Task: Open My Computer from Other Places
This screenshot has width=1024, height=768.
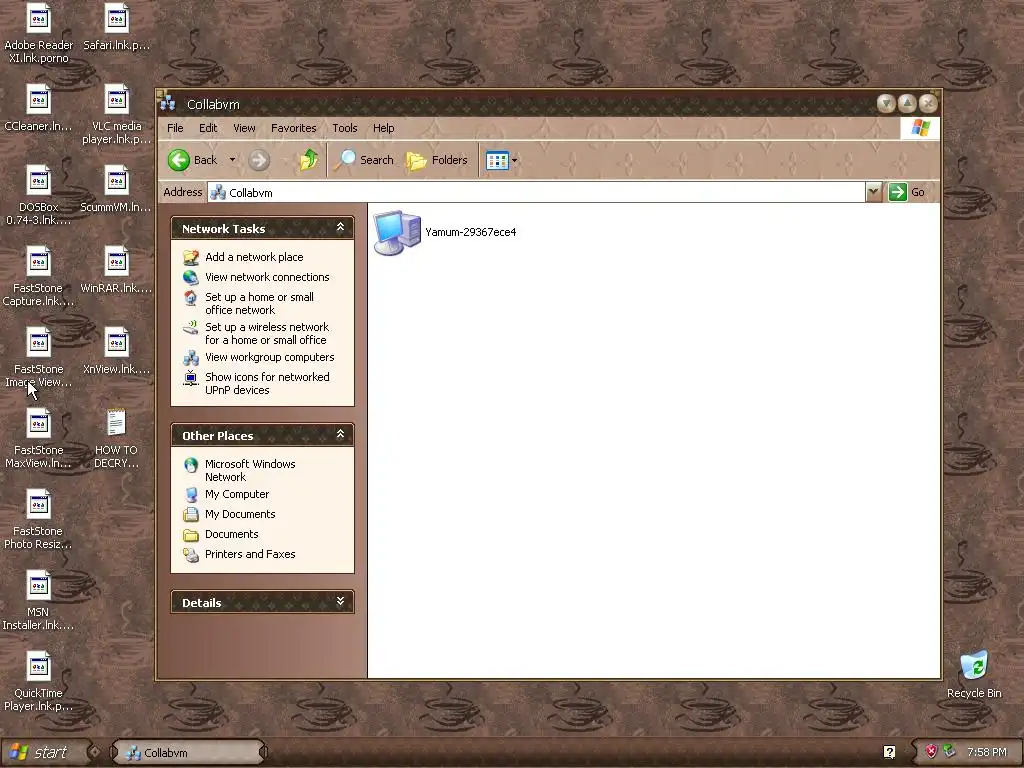Action: pos(237,494)
